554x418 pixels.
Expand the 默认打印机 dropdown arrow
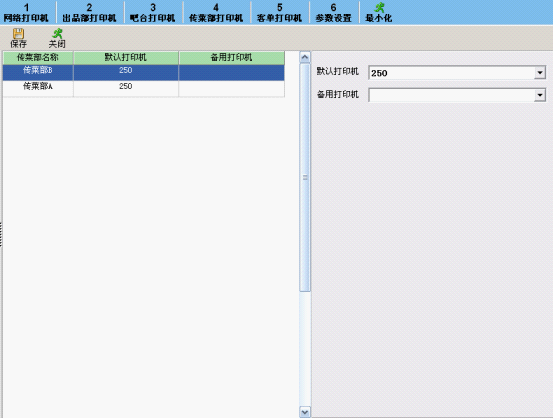click(x=540, y=73)
